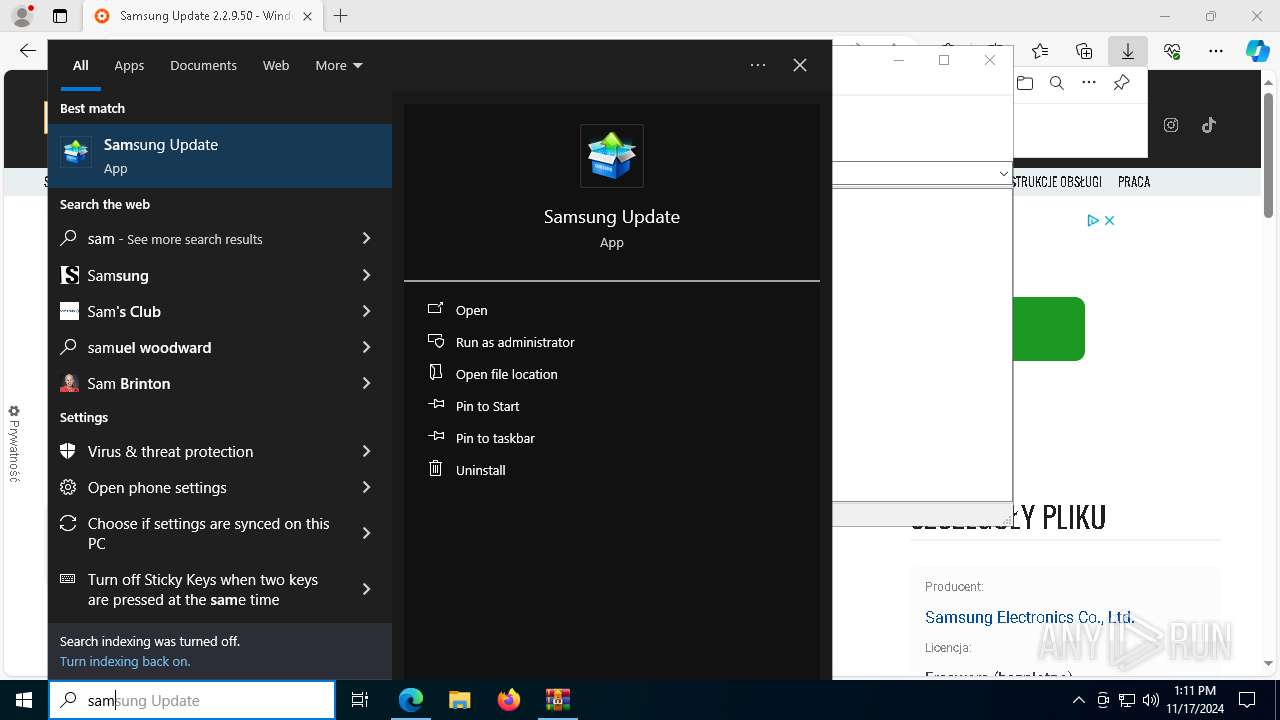Open File Explorer from taskbar
1280x720 pixels.
[459, 700]
